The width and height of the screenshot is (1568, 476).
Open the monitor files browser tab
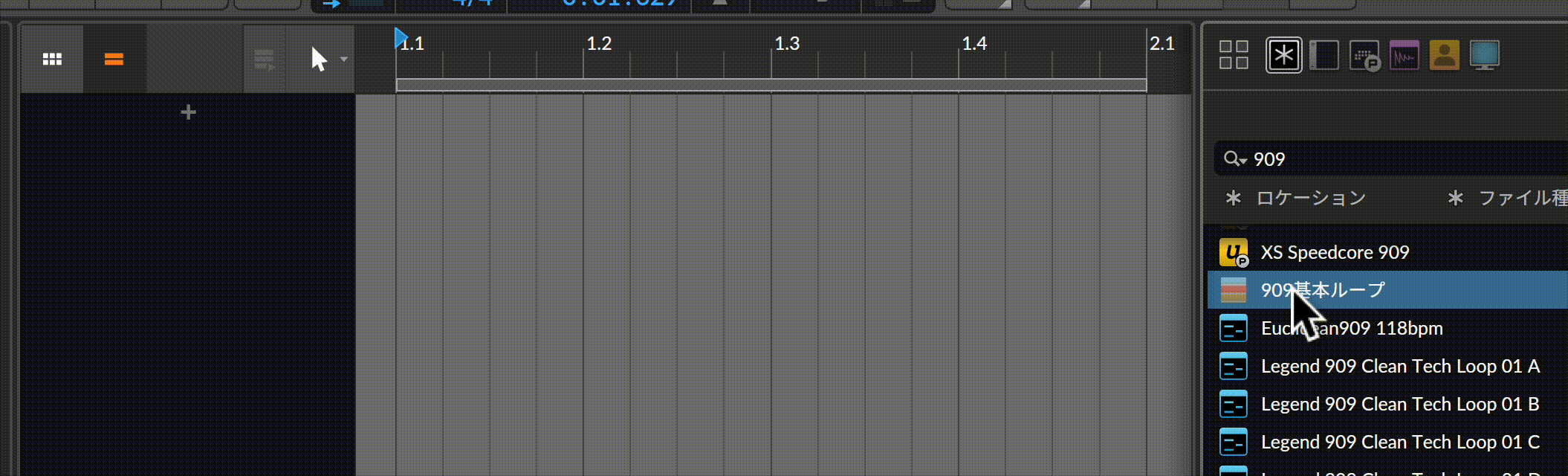click(x=1484, y=55)
